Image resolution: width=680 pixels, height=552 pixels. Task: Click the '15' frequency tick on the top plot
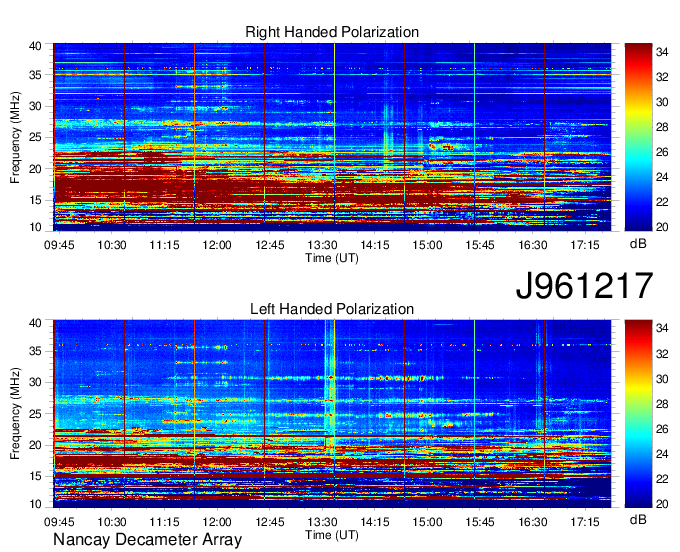tap(36, 200)
